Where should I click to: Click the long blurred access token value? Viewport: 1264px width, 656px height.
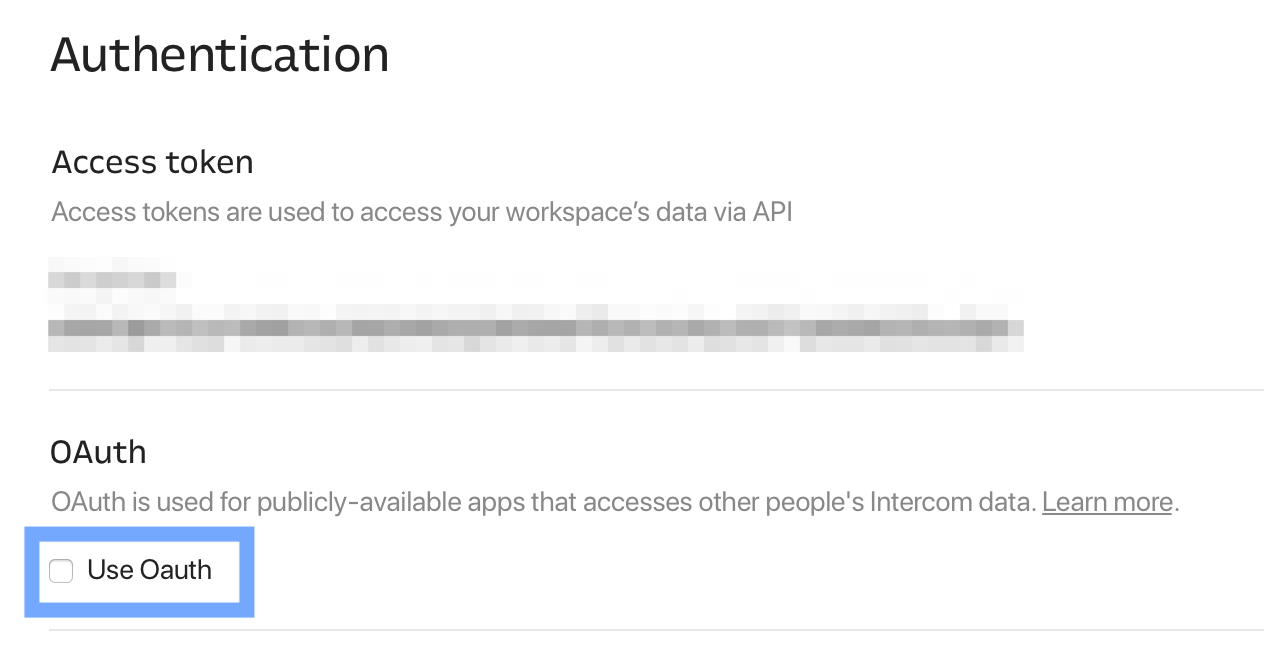tap(536, 329)
